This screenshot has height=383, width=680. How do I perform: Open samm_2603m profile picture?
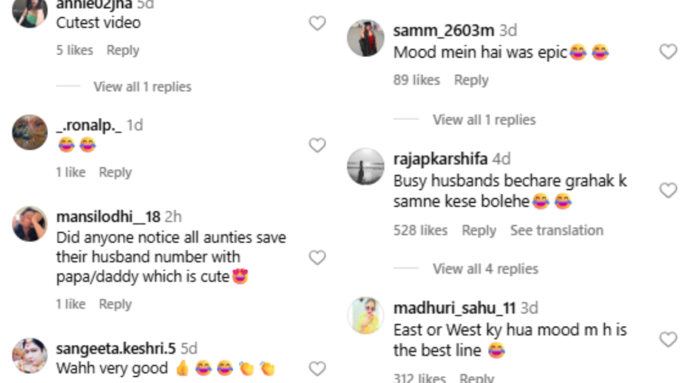(x=366, y=38)
